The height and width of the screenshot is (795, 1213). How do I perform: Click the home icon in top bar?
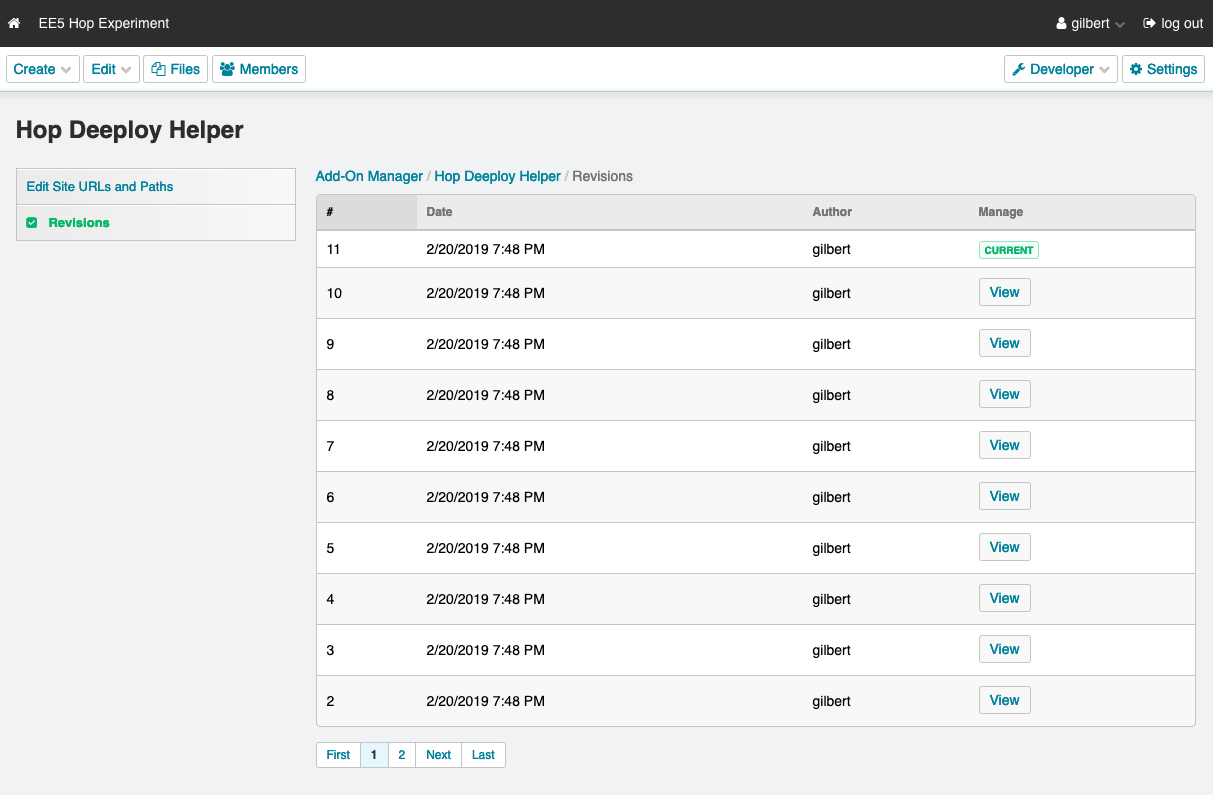[14, 23]
